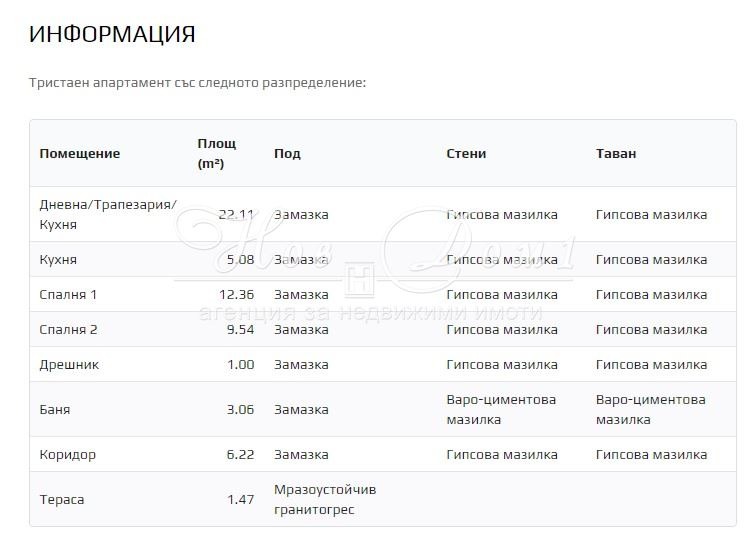The image size is (747, 536).
Task: Click the area value 5.08
Action: pyautogui.click(x=240, y=260)
